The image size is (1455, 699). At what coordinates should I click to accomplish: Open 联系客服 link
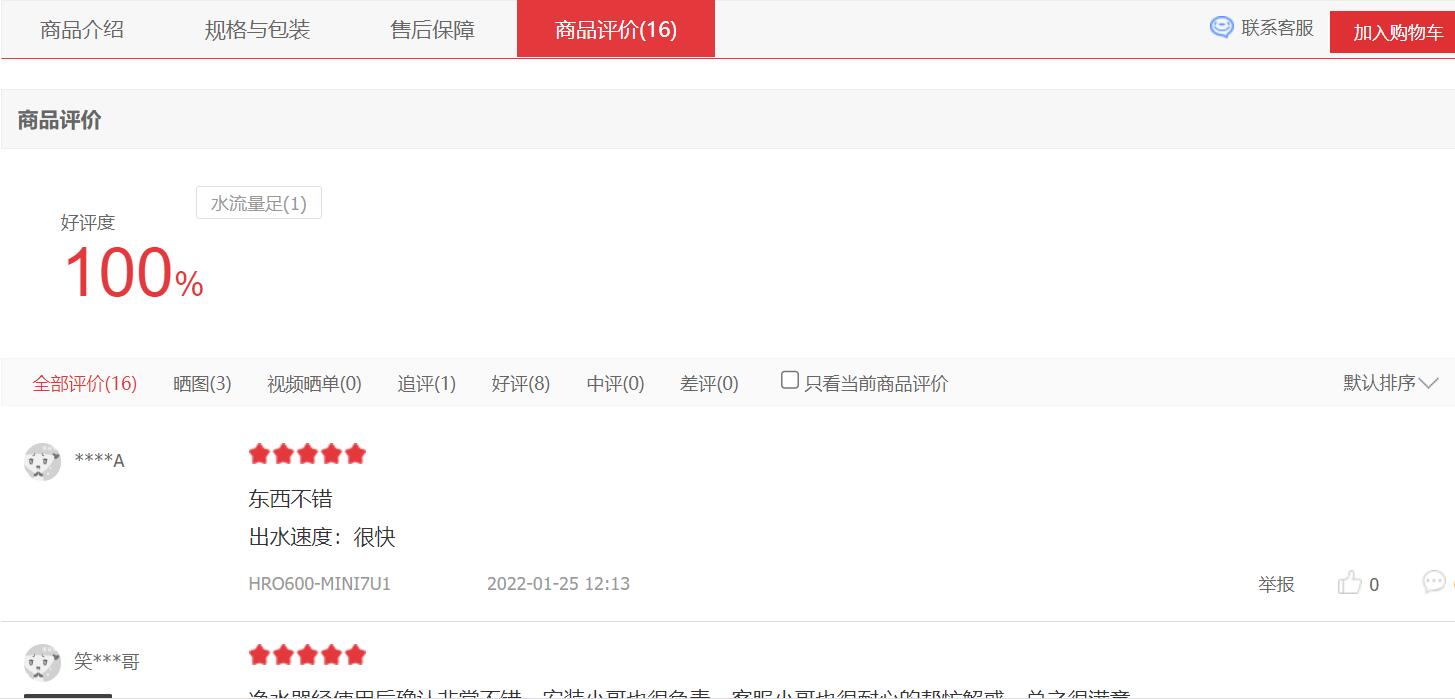coord(1277,28)
